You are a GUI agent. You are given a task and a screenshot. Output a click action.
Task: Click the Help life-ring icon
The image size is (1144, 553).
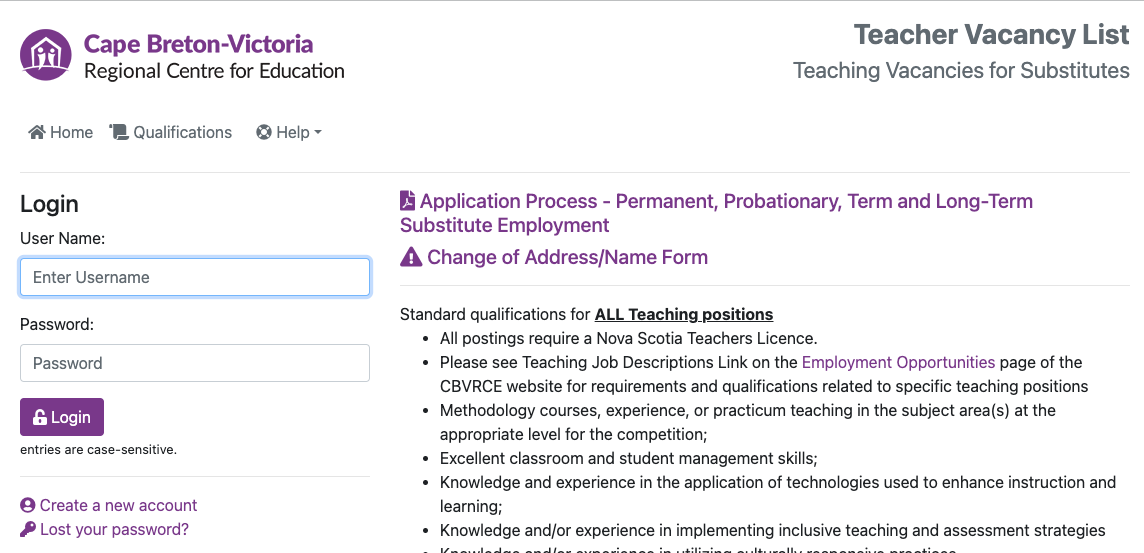coord(264,132)
